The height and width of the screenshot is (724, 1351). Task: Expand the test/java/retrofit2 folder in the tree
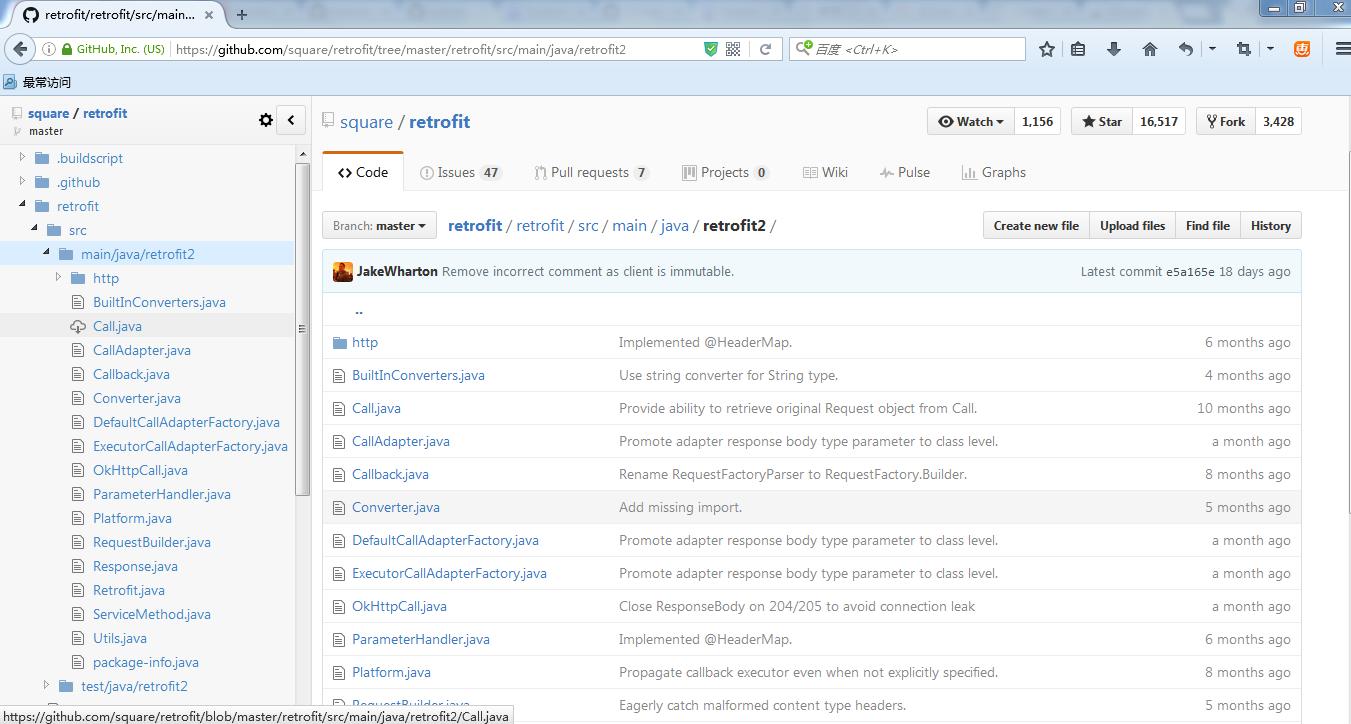(x=46, y=685)
